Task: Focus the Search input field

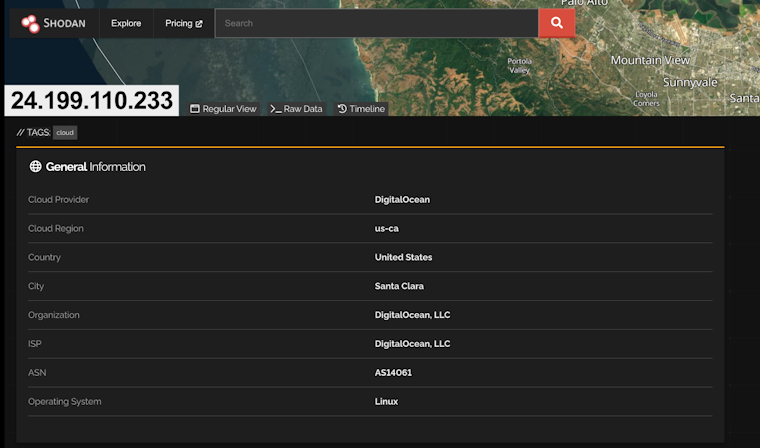Action: pos(377,23)
